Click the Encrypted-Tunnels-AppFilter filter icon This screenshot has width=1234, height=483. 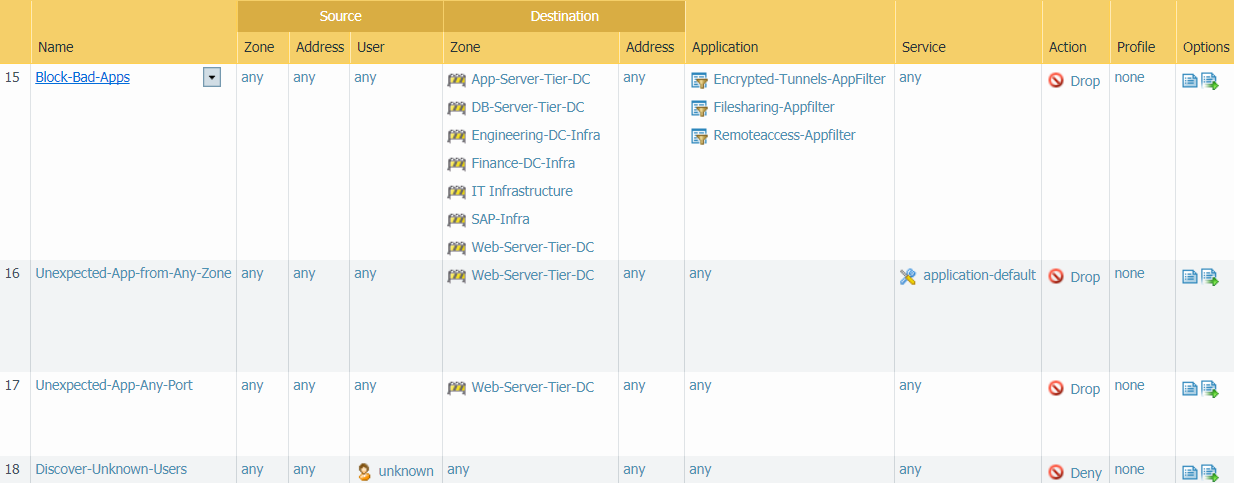700,80
